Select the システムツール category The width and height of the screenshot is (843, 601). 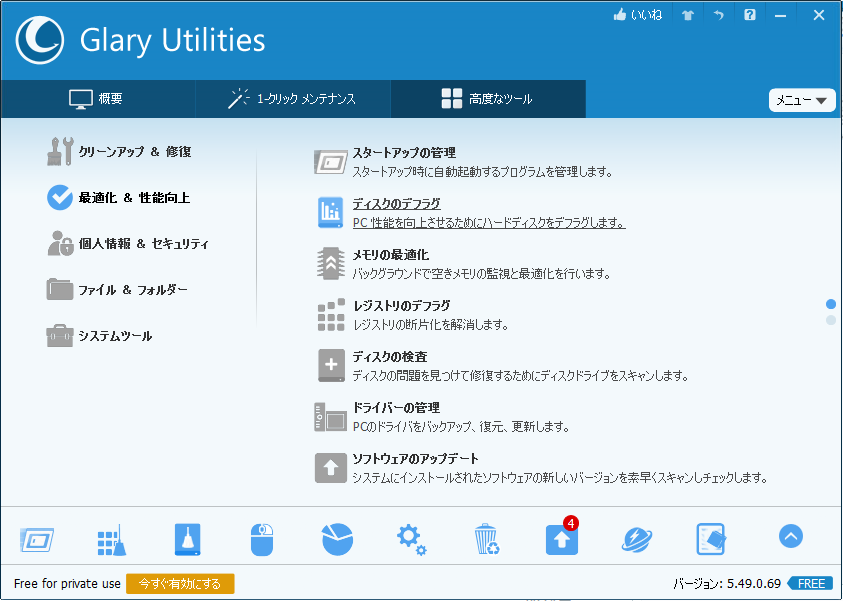(99, 336)
